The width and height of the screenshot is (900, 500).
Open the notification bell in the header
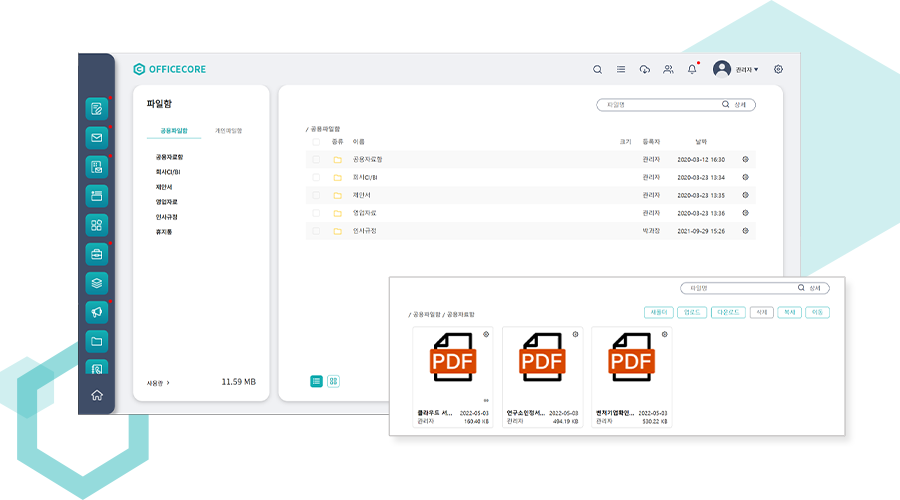point(692,69)
